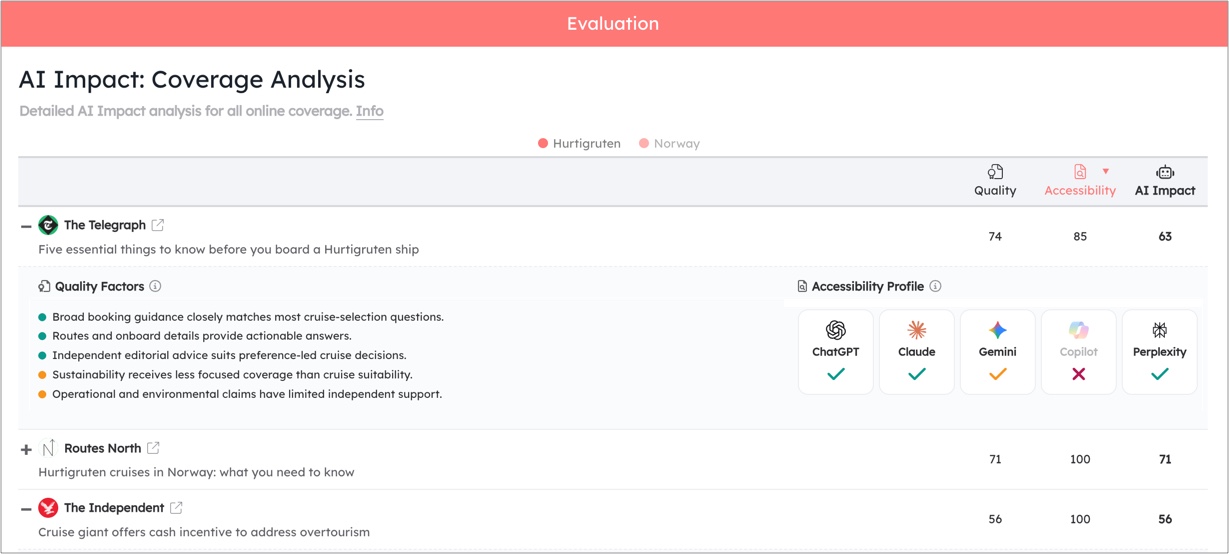Click 'Operational and environmental claims' factor
The image size is (1229, 554).
tap(247, 394)
